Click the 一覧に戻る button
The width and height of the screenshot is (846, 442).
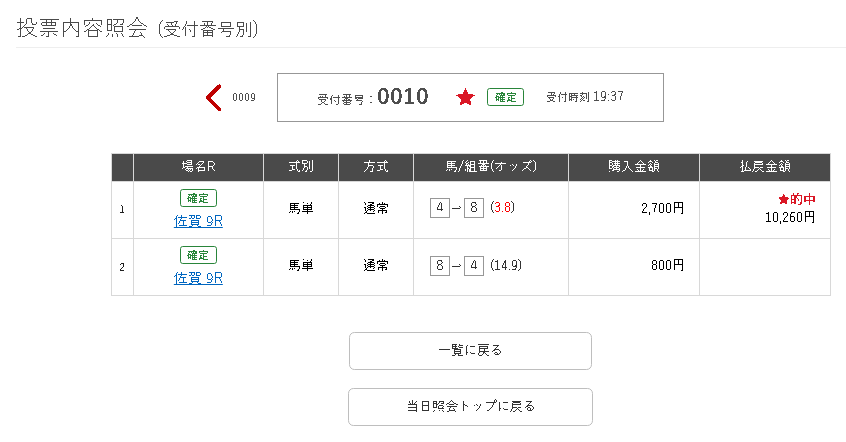coord(470,351)
